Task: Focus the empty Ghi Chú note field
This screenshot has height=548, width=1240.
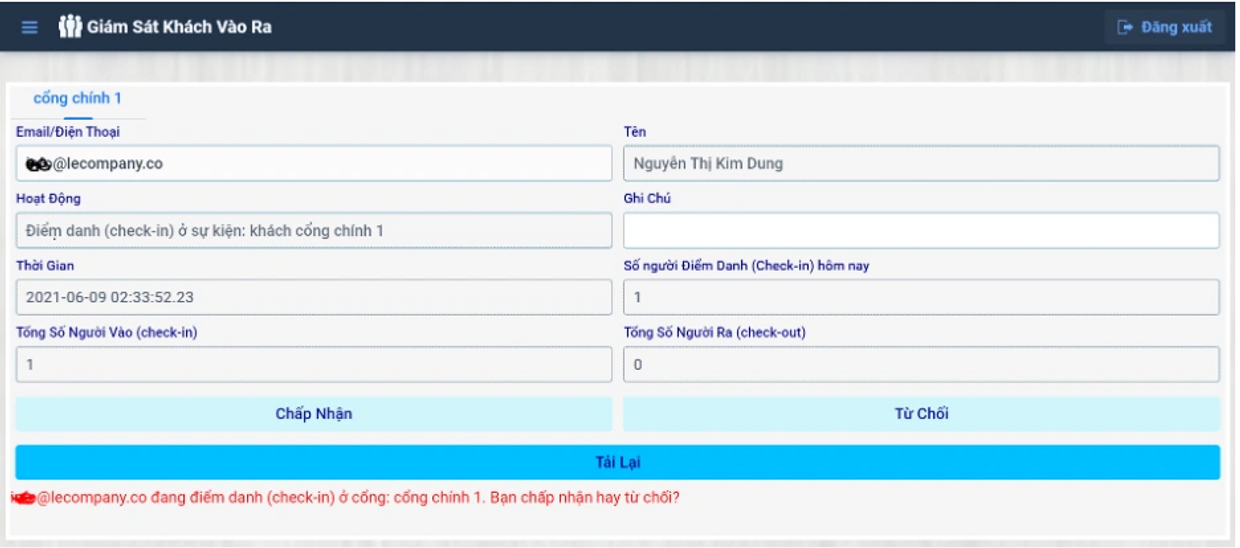Action: click(920, 231)
